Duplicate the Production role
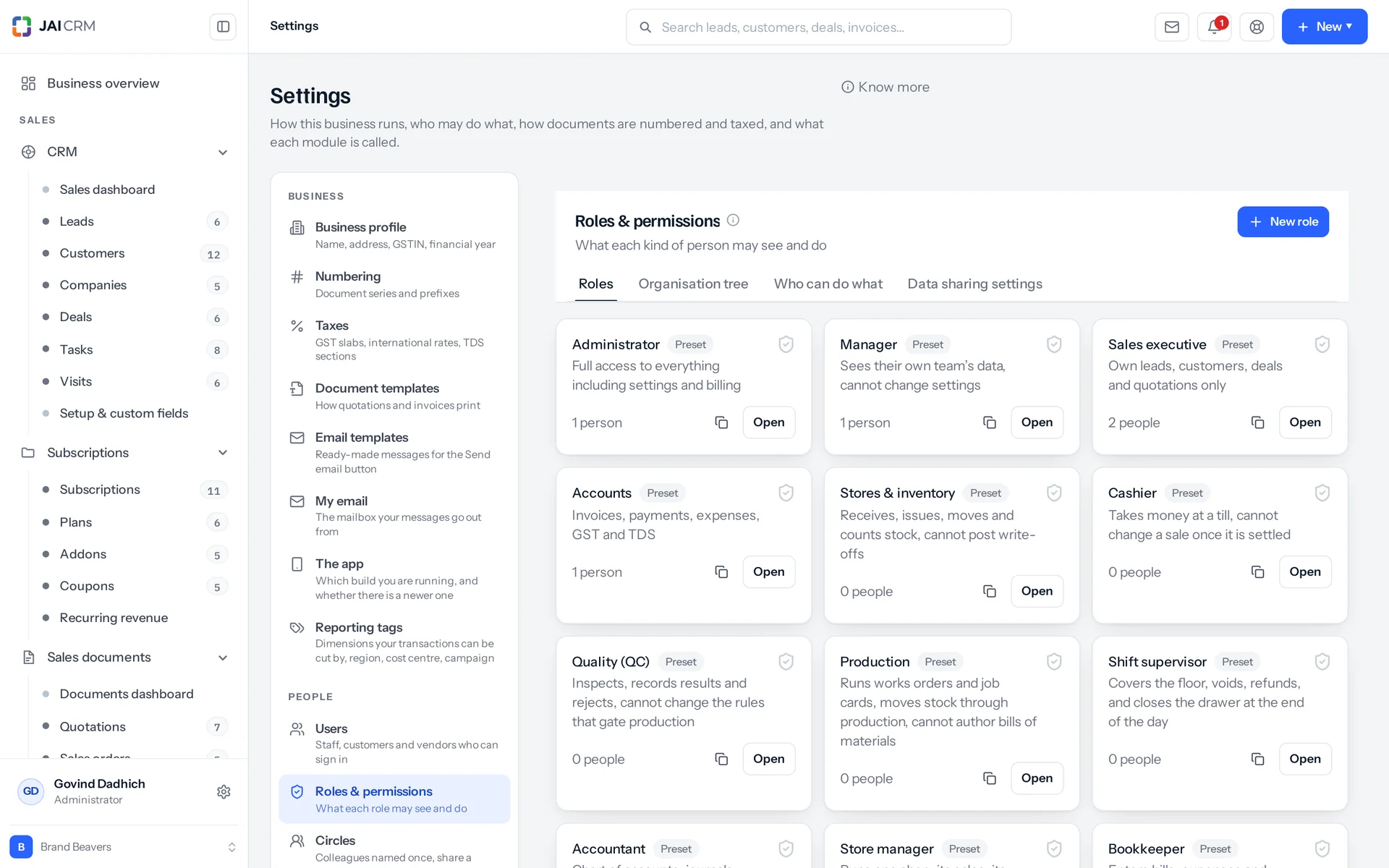 990,778
